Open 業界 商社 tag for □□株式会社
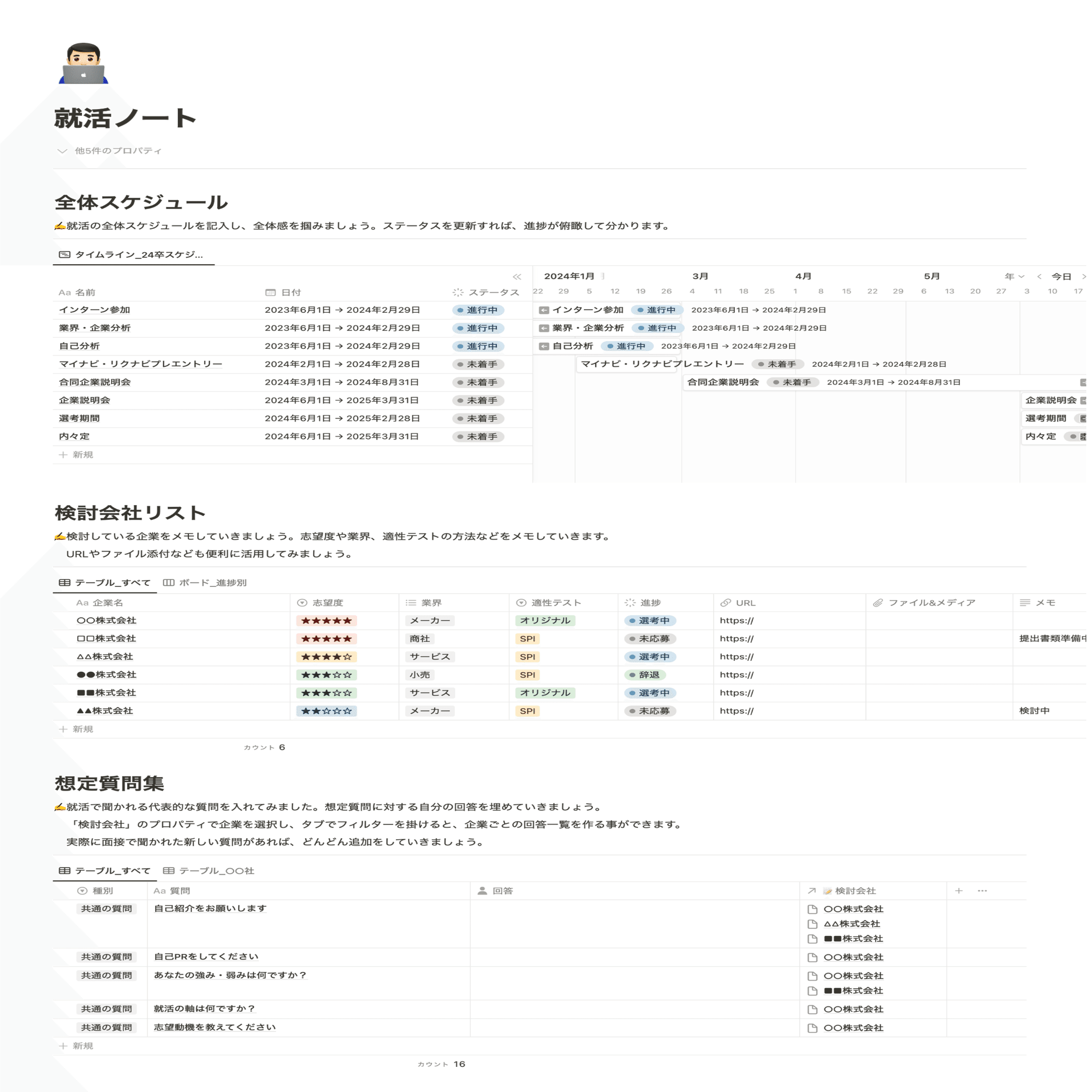This screenshot has width=1092, height=1092. click(420, 639)
